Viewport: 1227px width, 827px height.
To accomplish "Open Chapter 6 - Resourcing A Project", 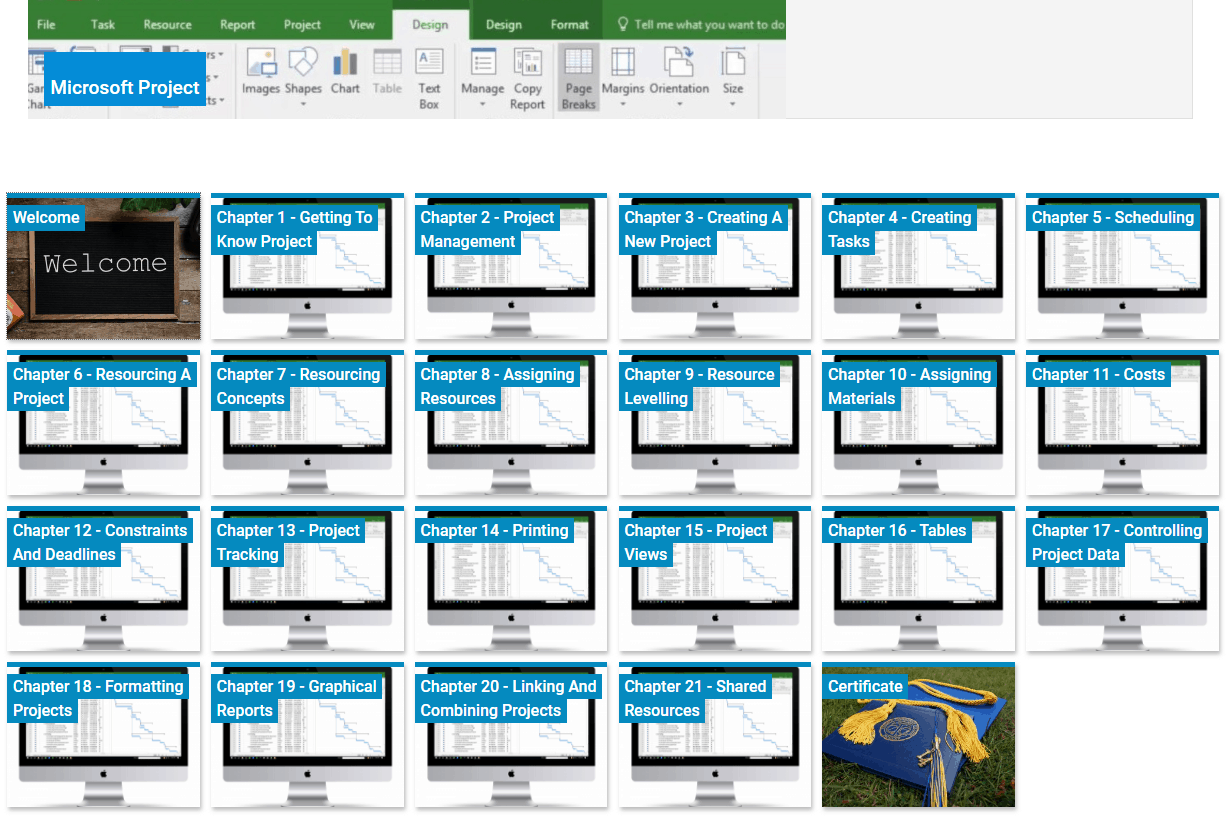I will click(x=104, y=424).
